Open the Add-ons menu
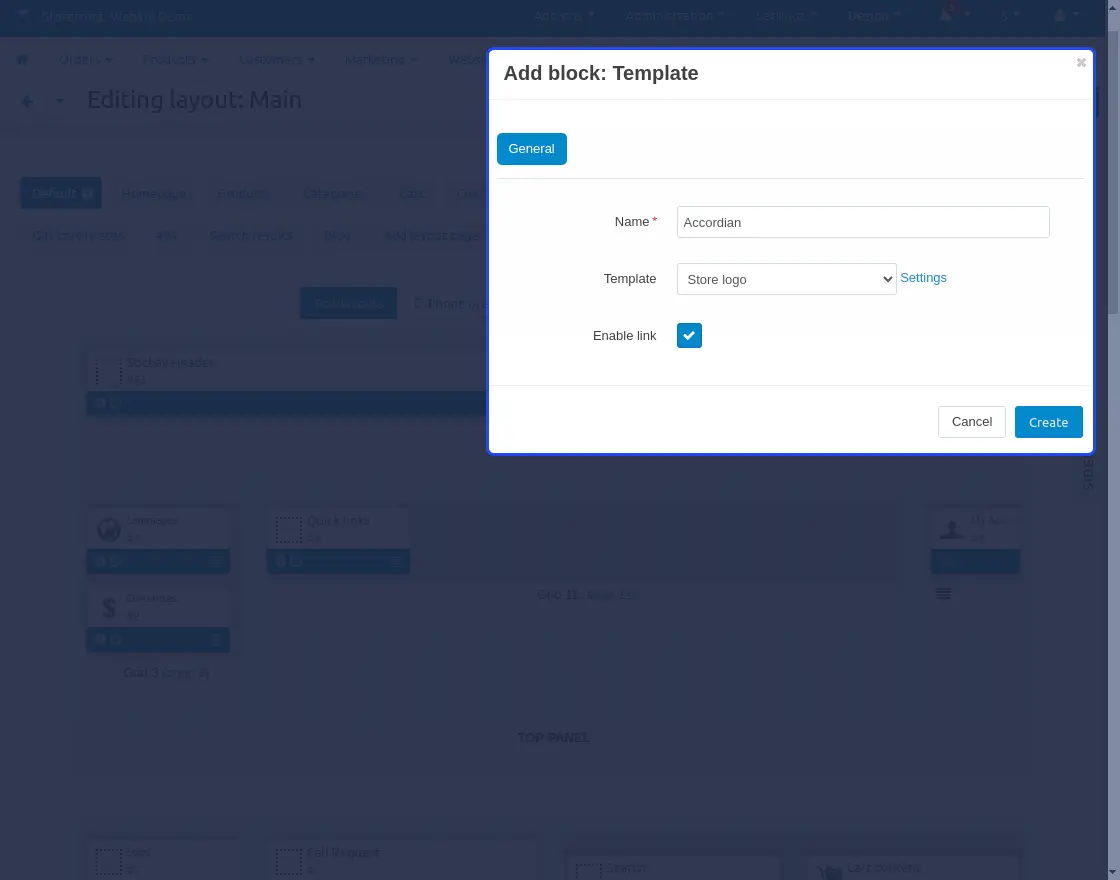Viewport: 1120px width, 880px height. 564,16
